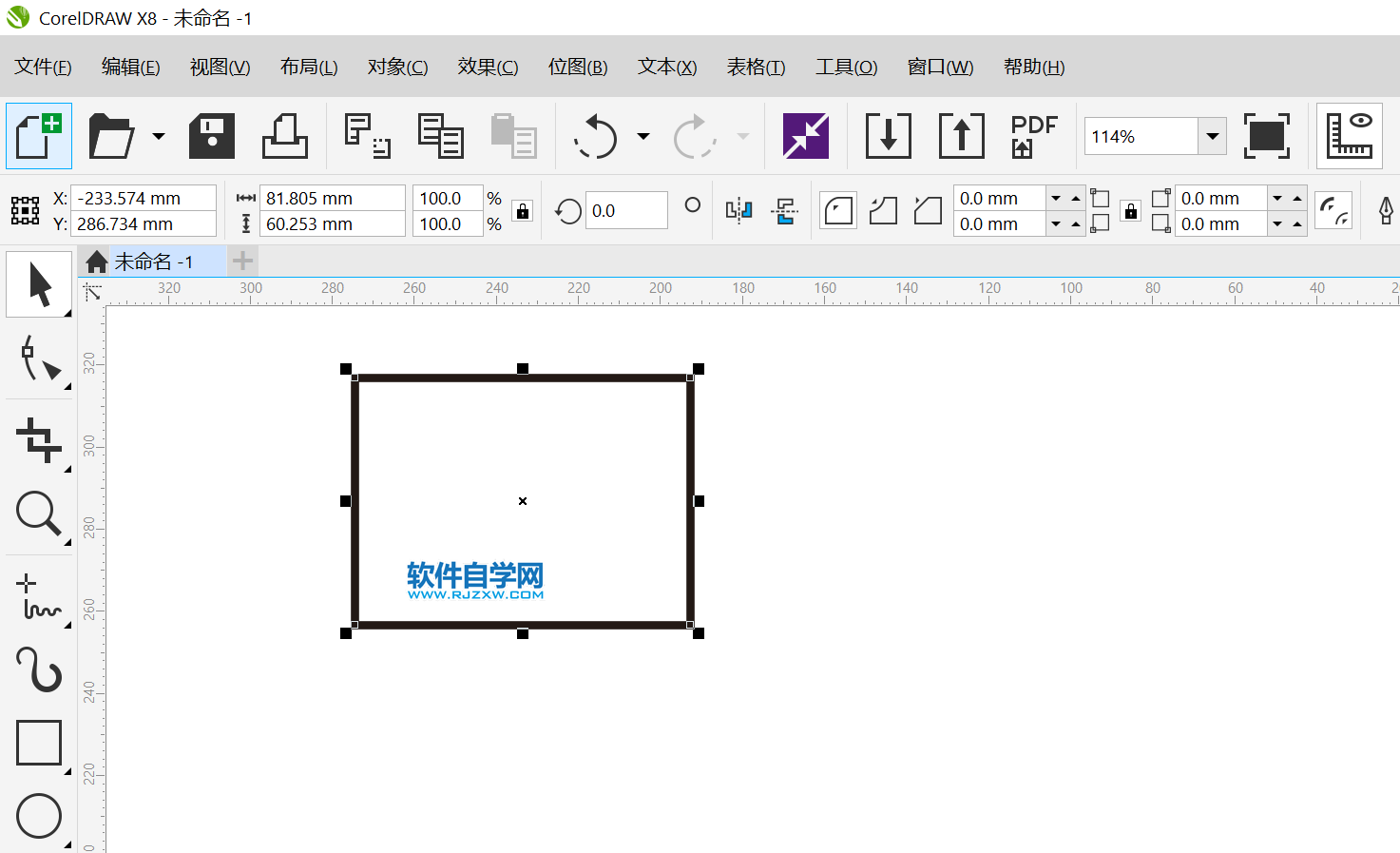Click the rotation angle input field
The height and width of the screenshot is (853, 1400).
click(626, 211)
